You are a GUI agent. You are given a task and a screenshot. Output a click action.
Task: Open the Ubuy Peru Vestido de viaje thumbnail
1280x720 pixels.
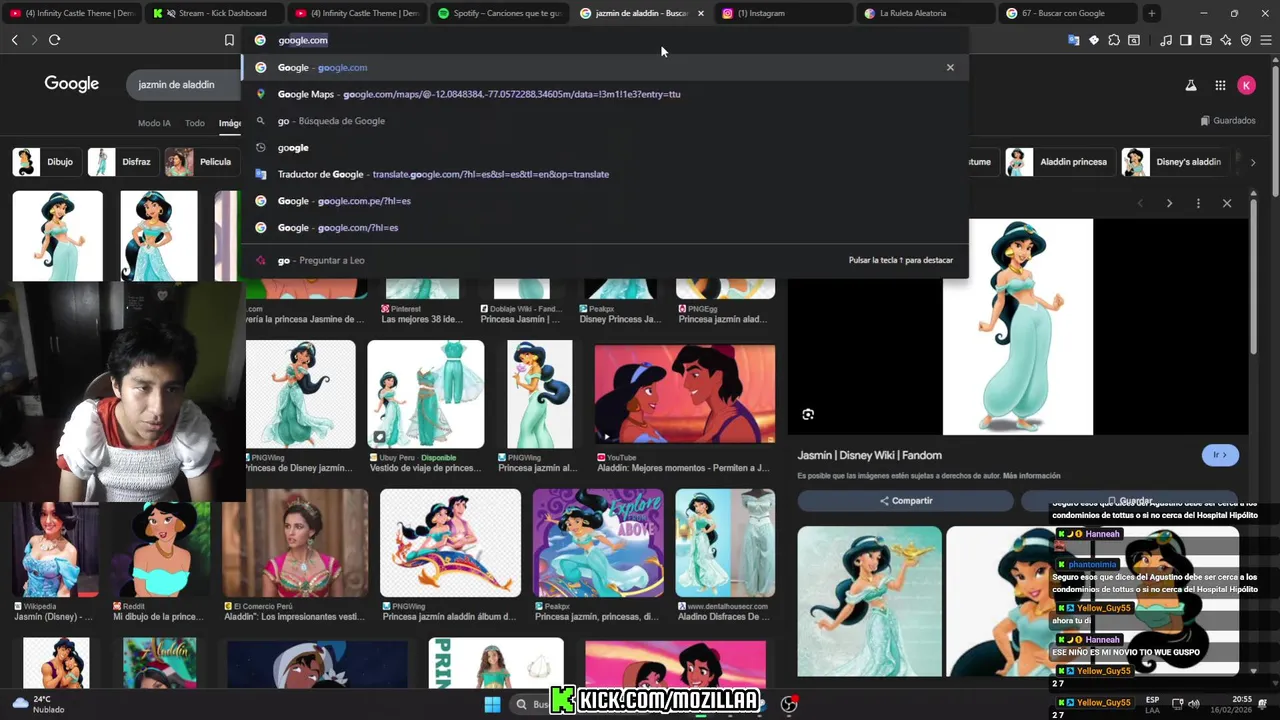pyautogui.click(x=426, y=394)
